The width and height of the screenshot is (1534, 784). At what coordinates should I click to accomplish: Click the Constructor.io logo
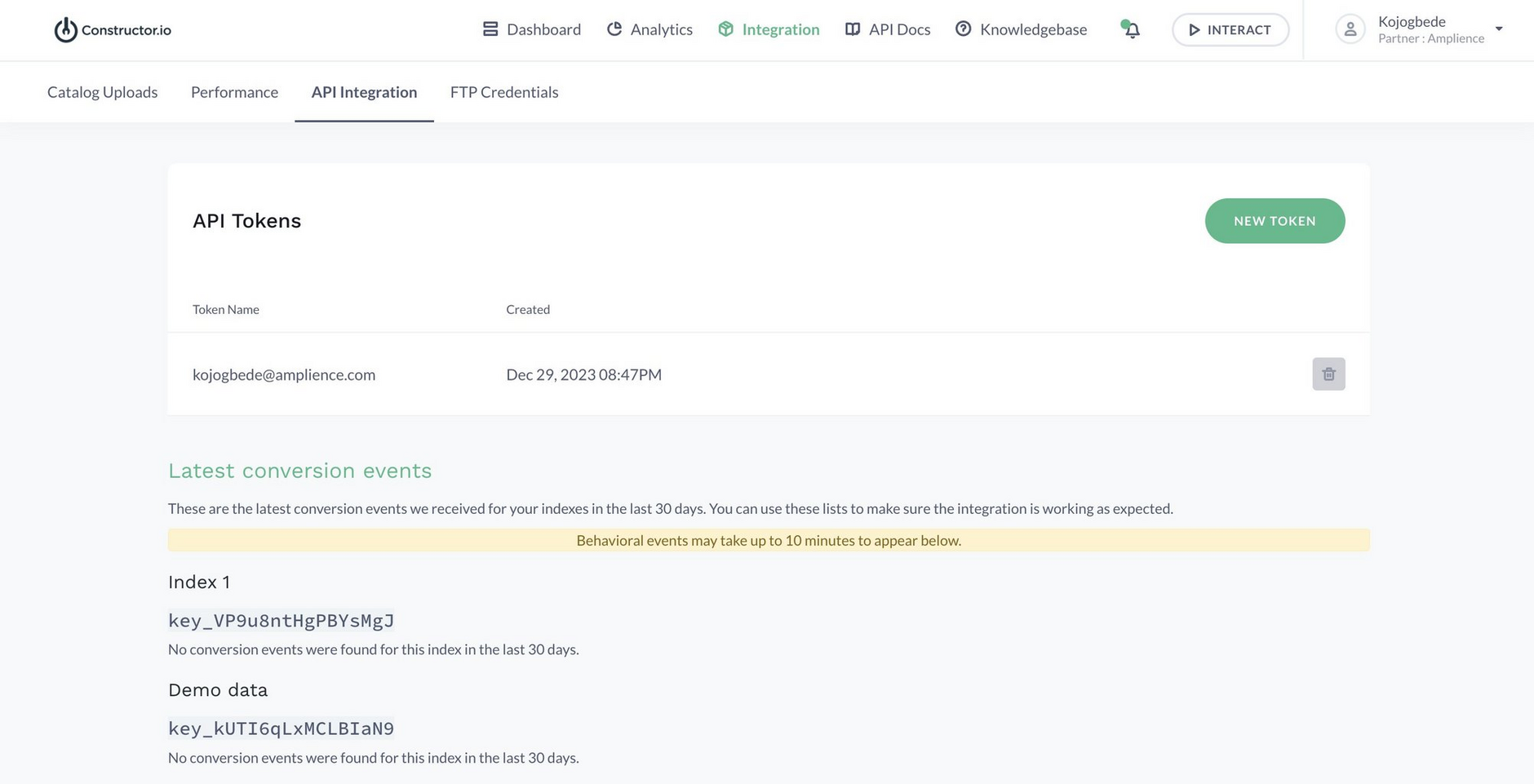(113, 30)
